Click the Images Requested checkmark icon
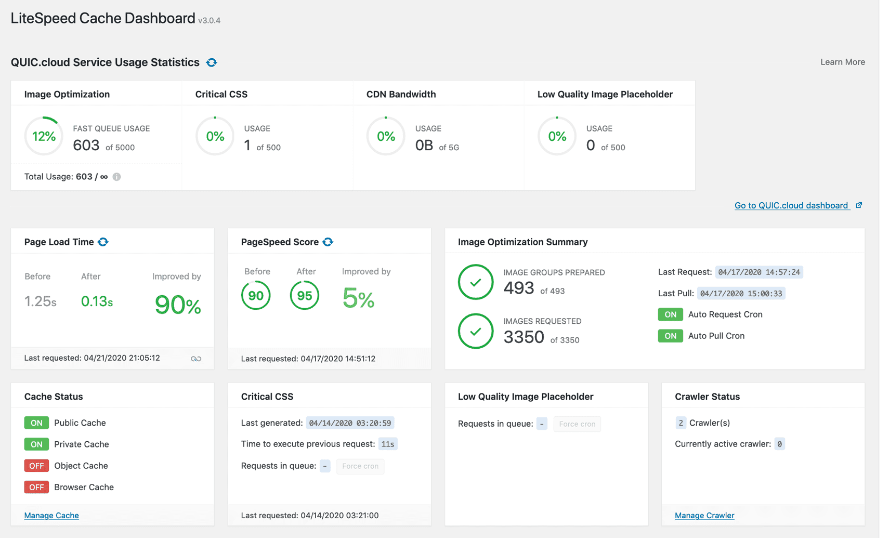Screen dimensions: 880x538 coord(476,331)
